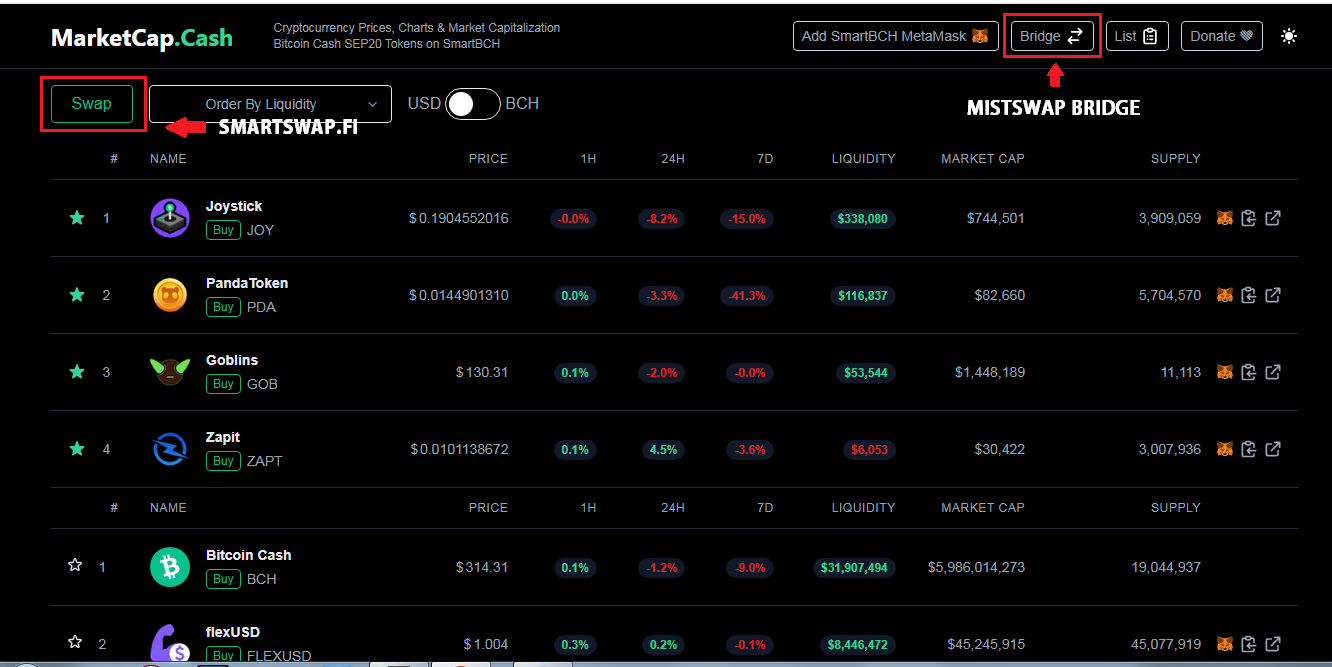Click Zapit 24H change 4.5%
Screen dimensions: 1332x667
[x=663, y=450]
